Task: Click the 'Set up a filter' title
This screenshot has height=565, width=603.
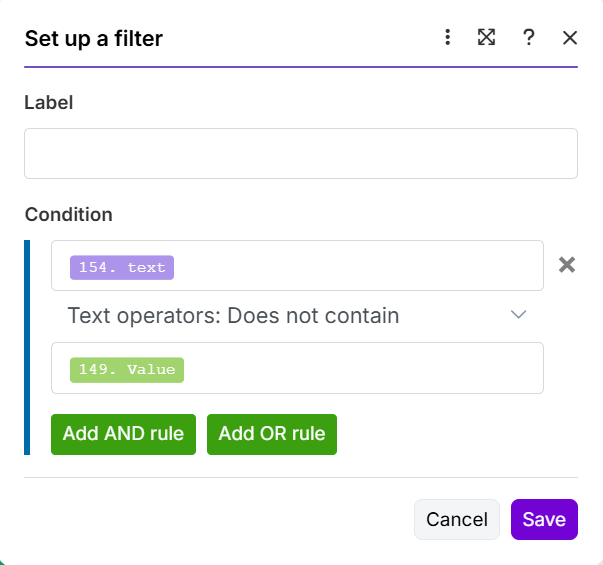Action: (x=94, y=39)
